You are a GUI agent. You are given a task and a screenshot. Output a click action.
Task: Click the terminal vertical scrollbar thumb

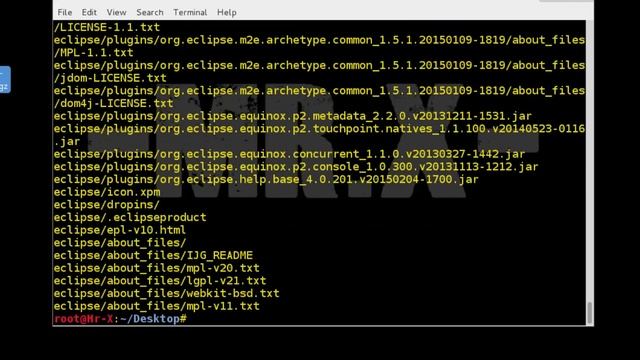tap(589, 313)
